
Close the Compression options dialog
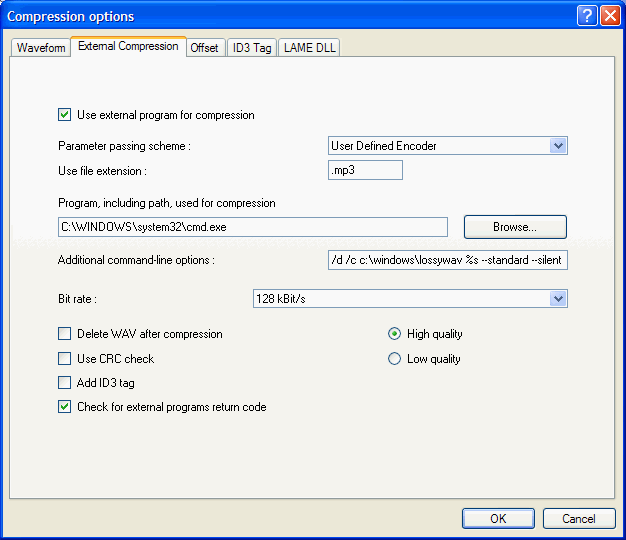coord(609,16)
